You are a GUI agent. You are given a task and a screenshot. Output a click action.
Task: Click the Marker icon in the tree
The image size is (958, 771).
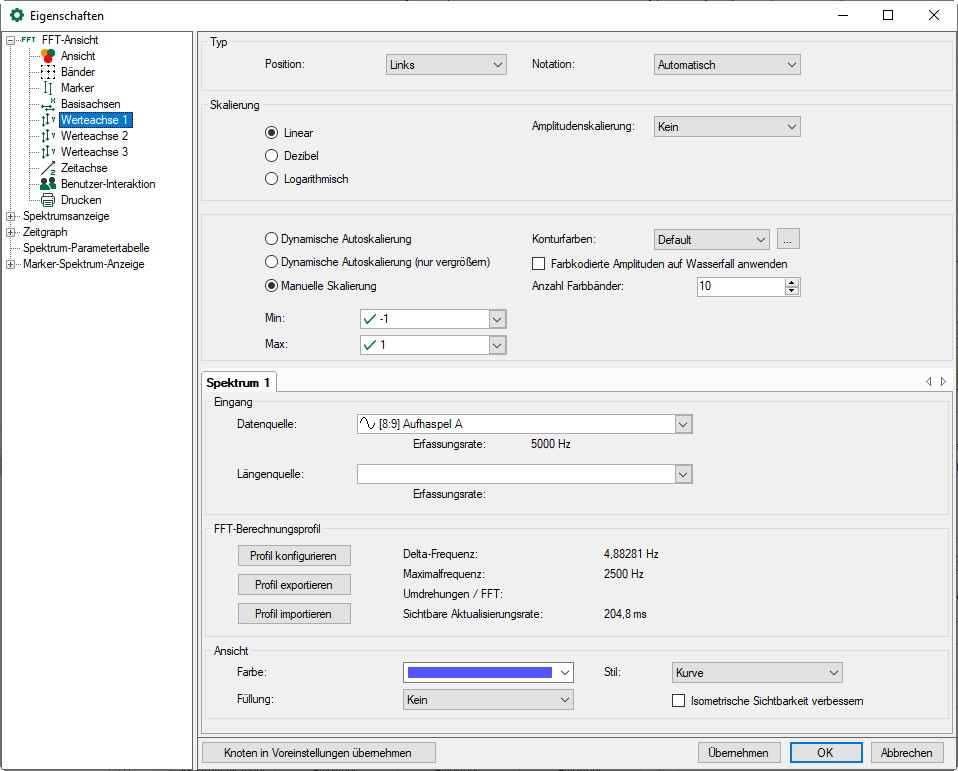point(48,88)
